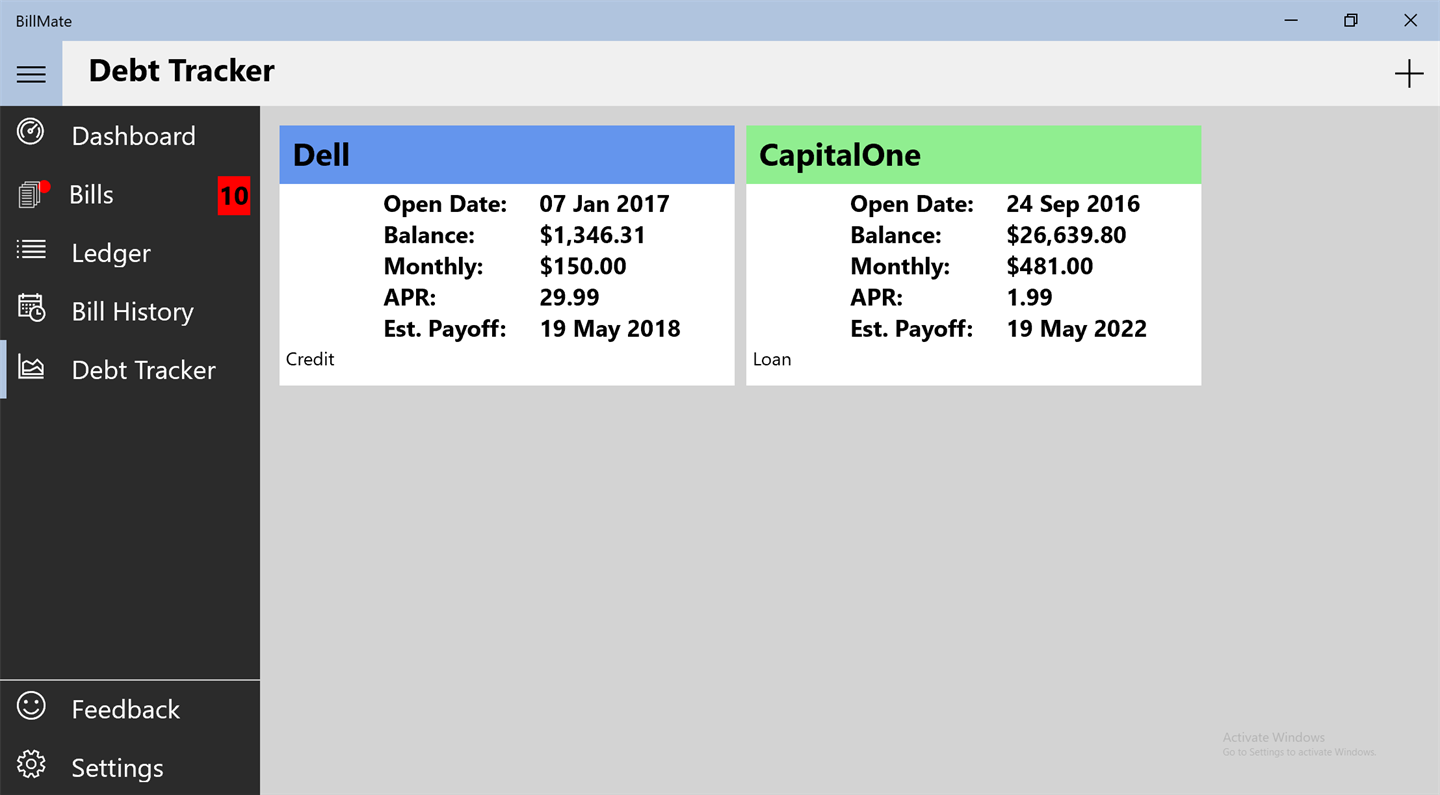Toggle the hamburger navigation menu
Image resolution: width=1440 pixels, height=795 pixels.
(31, 74)
